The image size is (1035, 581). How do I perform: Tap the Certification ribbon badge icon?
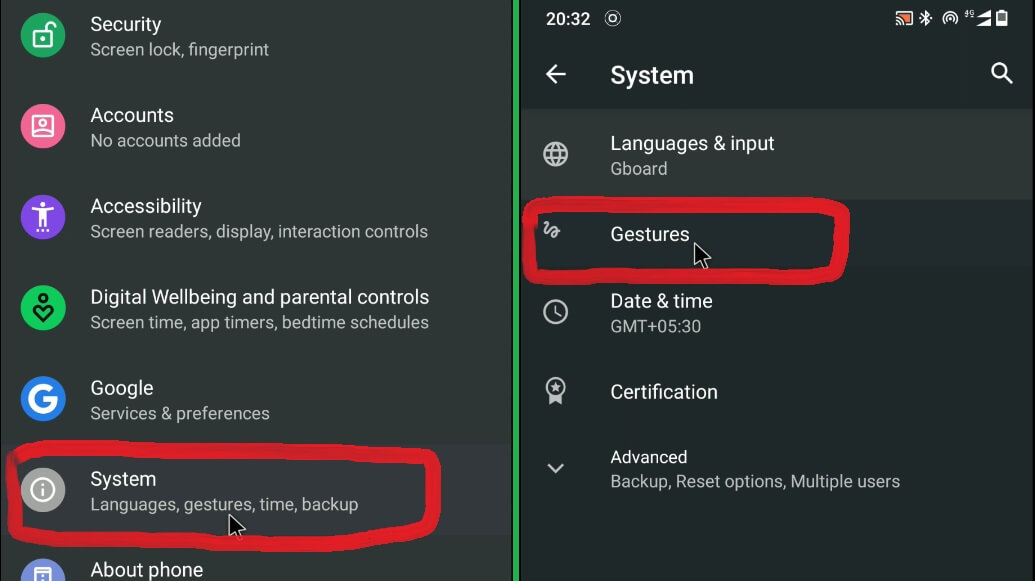tap(557, 391)
